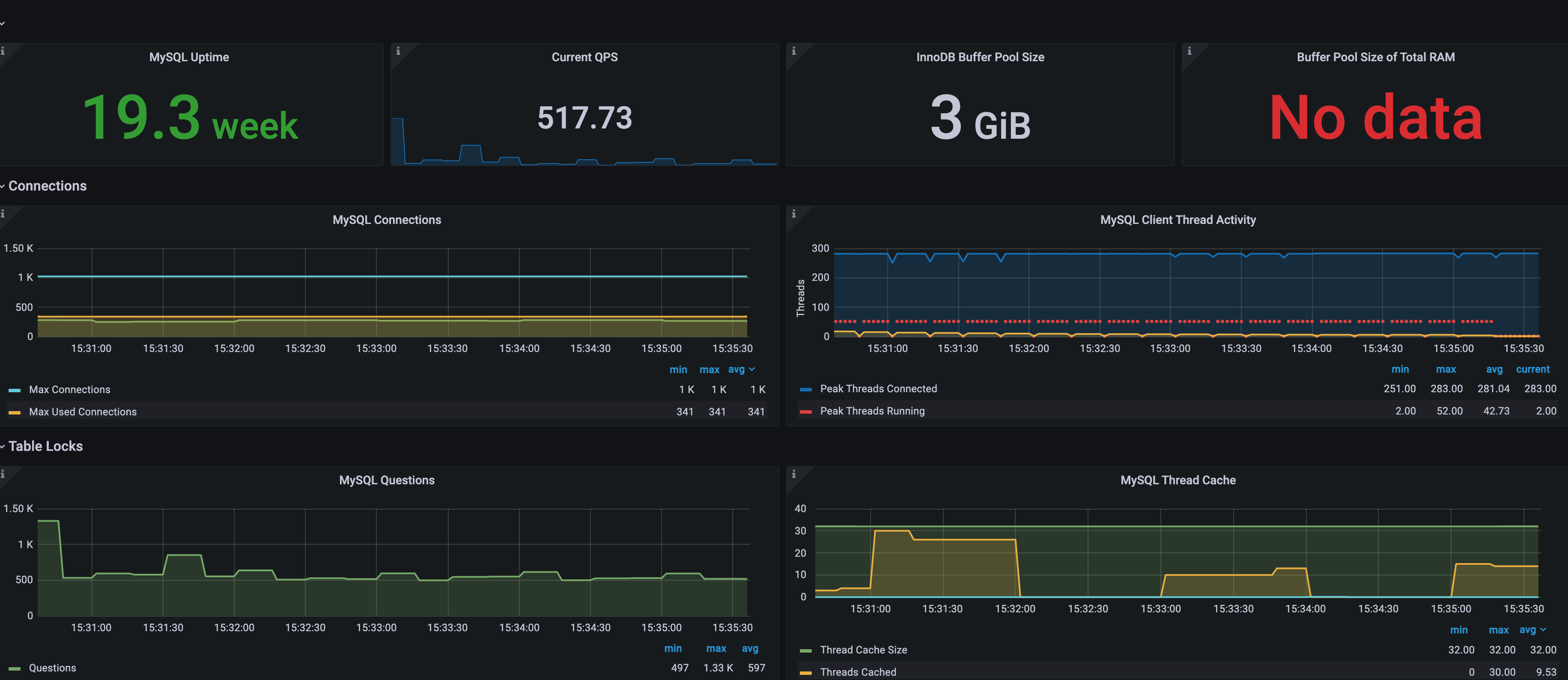
Task: Click info icon on MySQL Thread Cache panel
Action: (794, 474)
